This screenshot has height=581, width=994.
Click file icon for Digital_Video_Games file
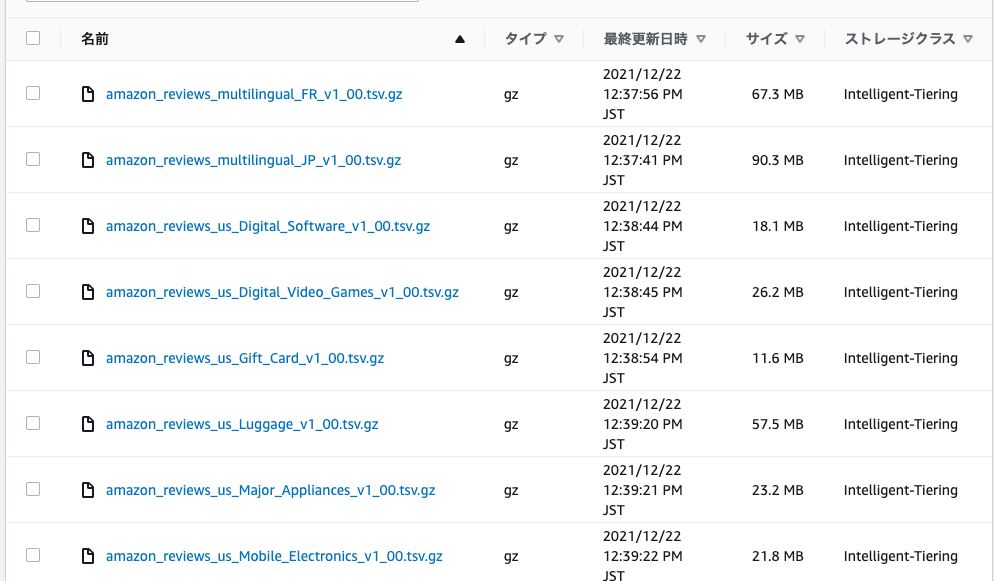[88, 292]
